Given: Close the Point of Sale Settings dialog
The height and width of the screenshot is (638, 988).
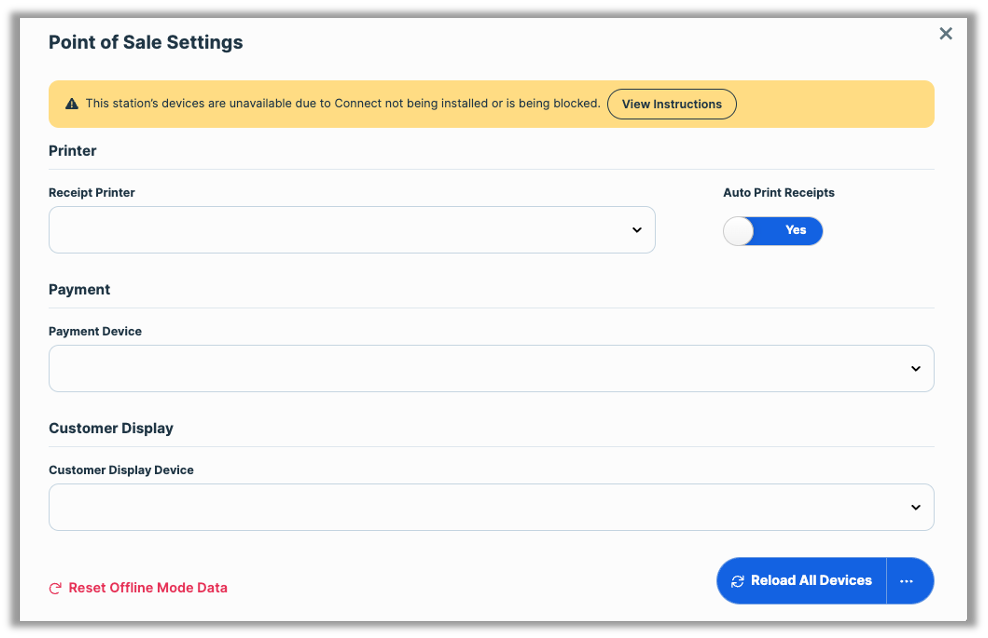Looking at the screenshot, I should 945,34.
